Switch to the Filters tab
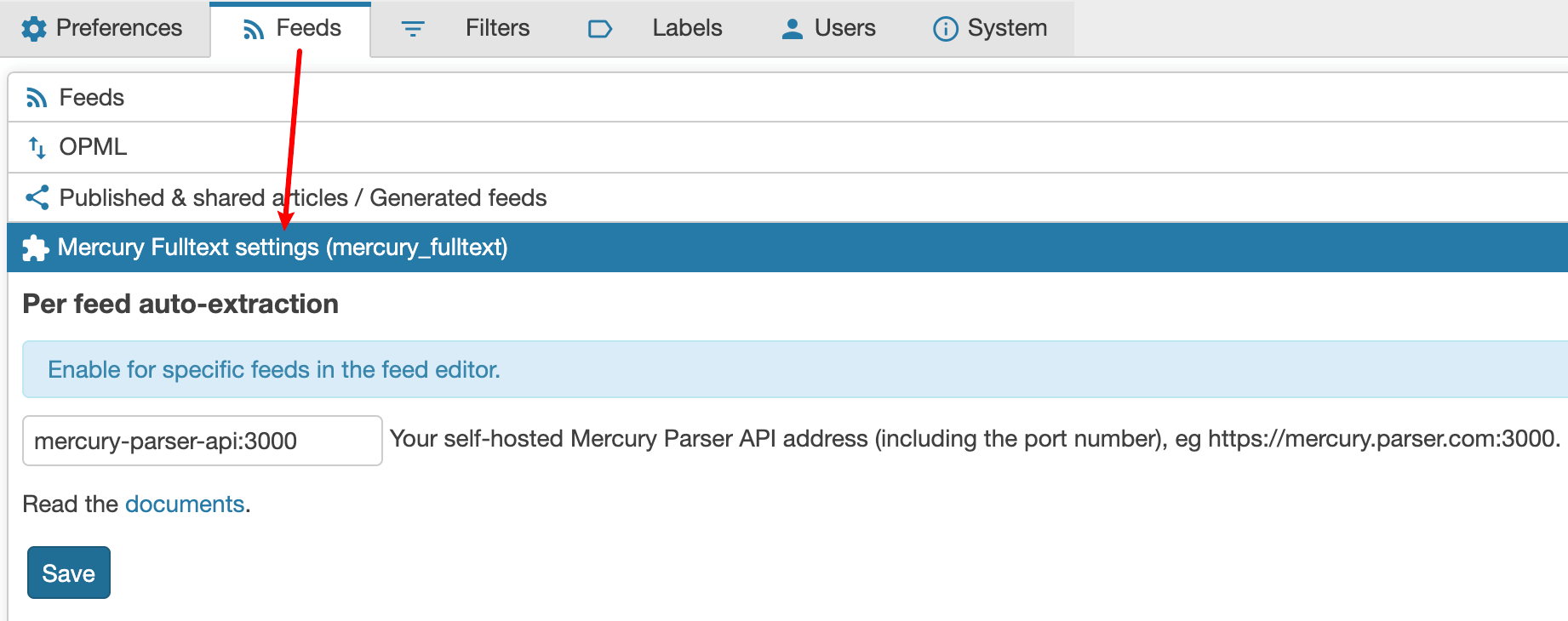Viewport: 1568px width, 621px height. coord(465,29)
